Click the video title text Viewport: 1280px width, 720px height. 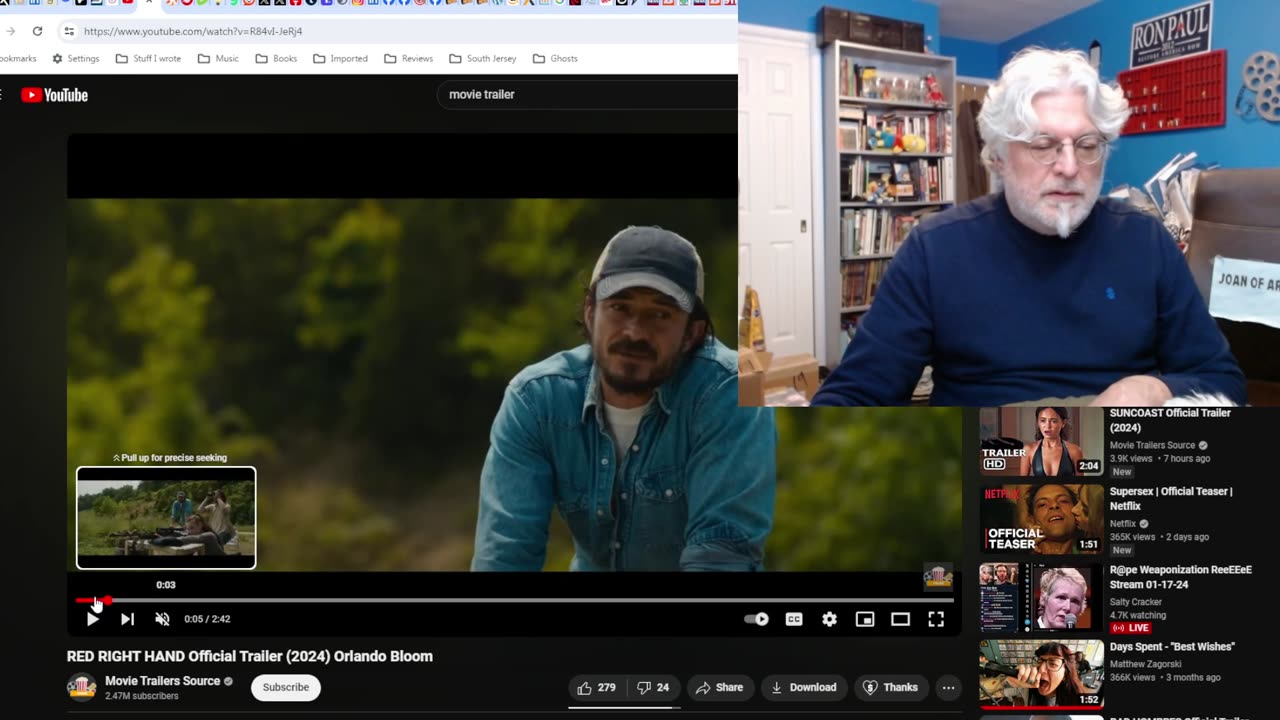pos(250,656)
